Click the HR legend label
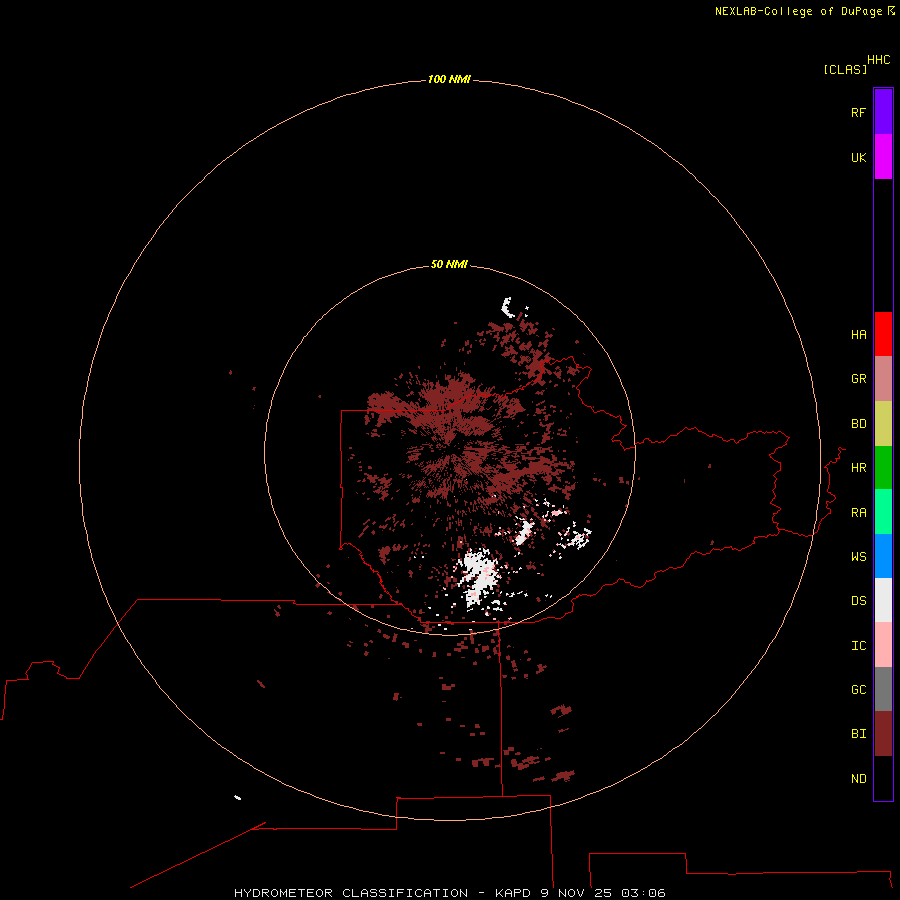This screenshot has width=900, height=900. (858, 468)
